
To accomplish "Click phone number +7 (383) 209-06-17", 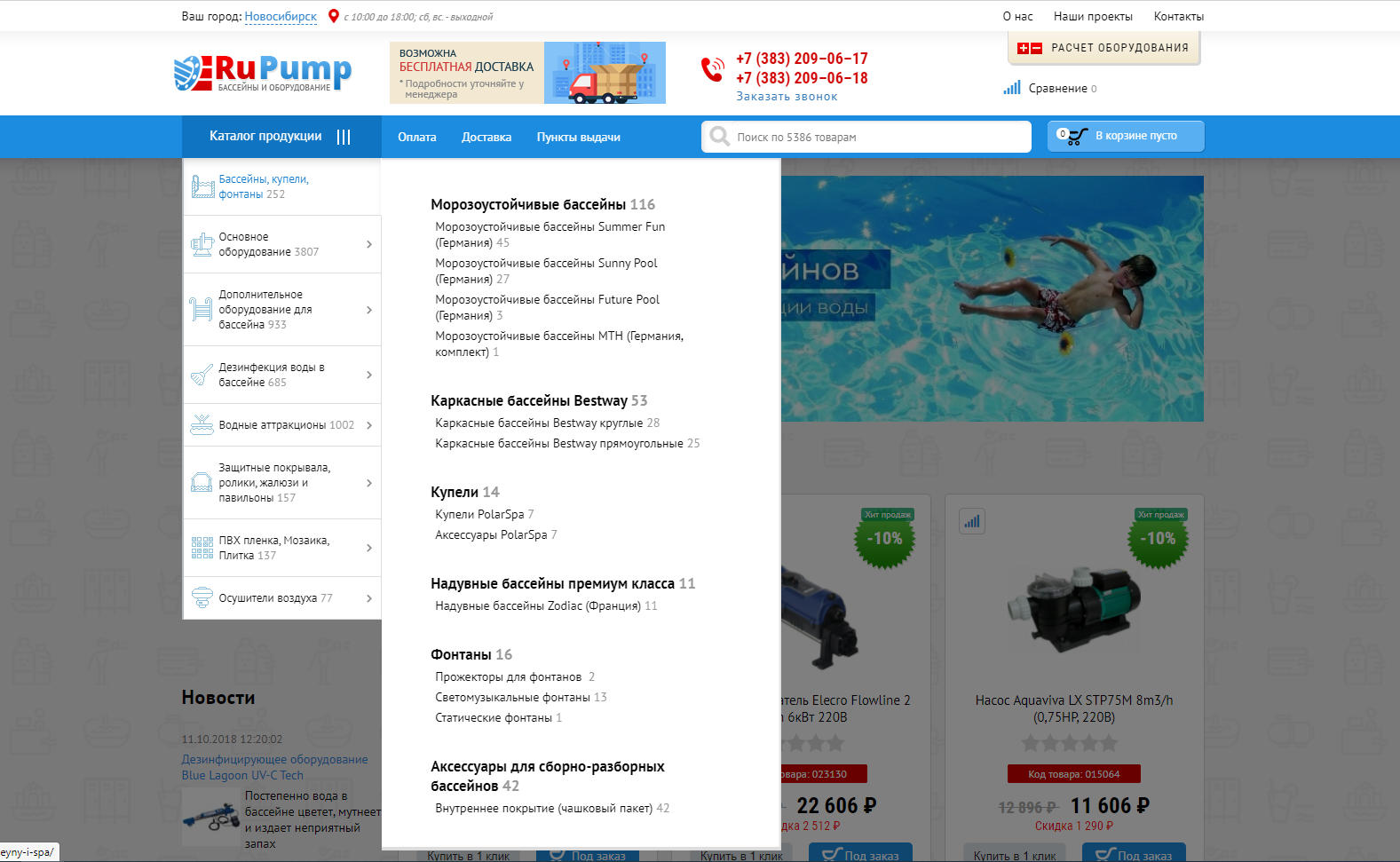I will click(802, 59).
